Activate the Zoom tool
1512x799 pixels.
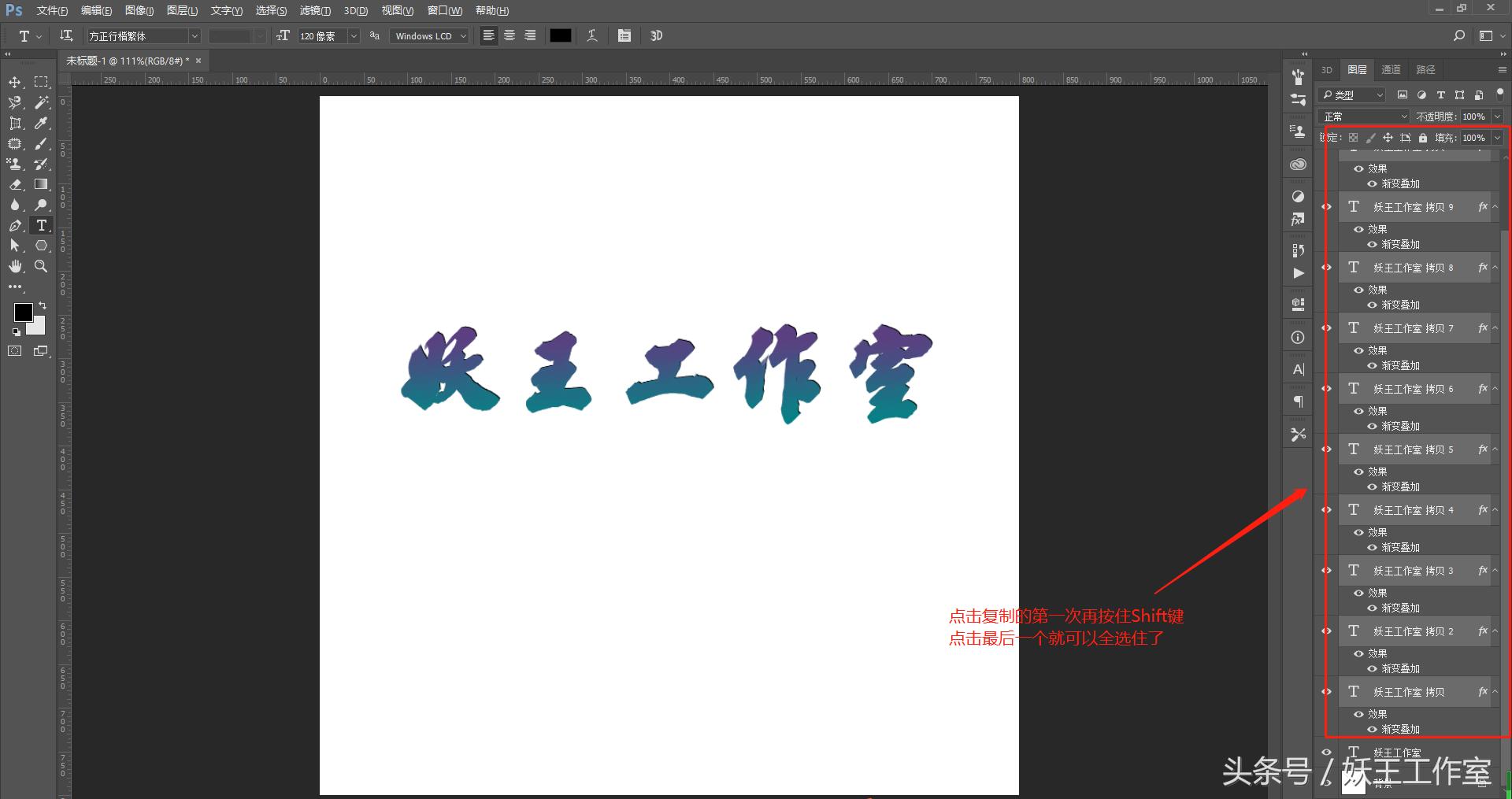[41, 267]
